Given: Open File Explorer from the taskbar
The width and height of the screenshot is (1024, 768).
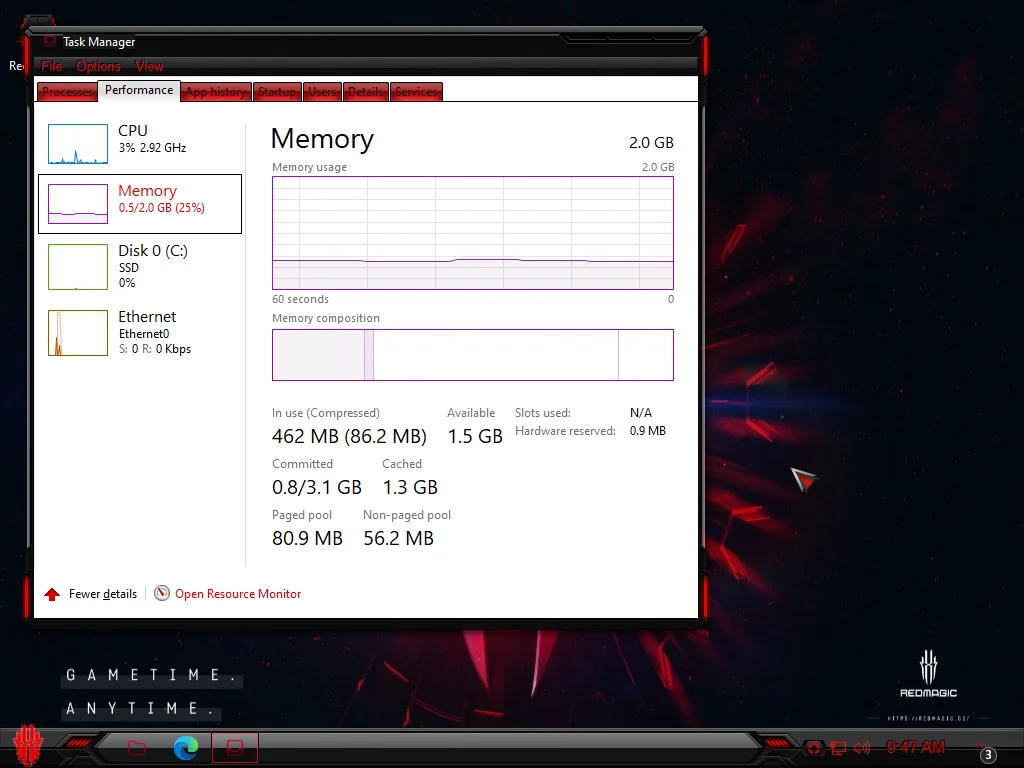Looking at the screenshot, I should point(136,747).
